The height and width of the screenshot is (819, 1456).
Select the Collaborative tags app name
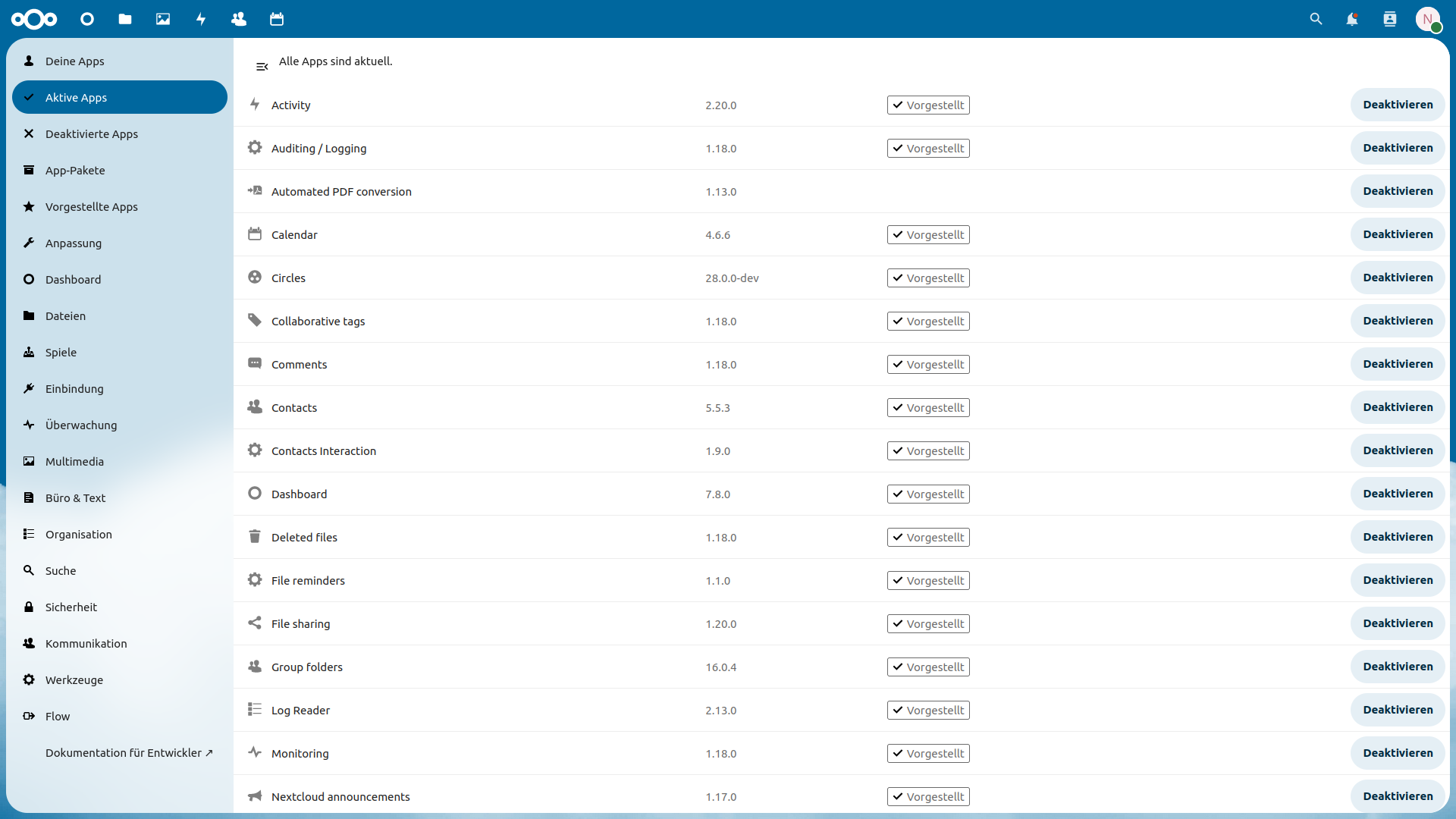(318, 321)
